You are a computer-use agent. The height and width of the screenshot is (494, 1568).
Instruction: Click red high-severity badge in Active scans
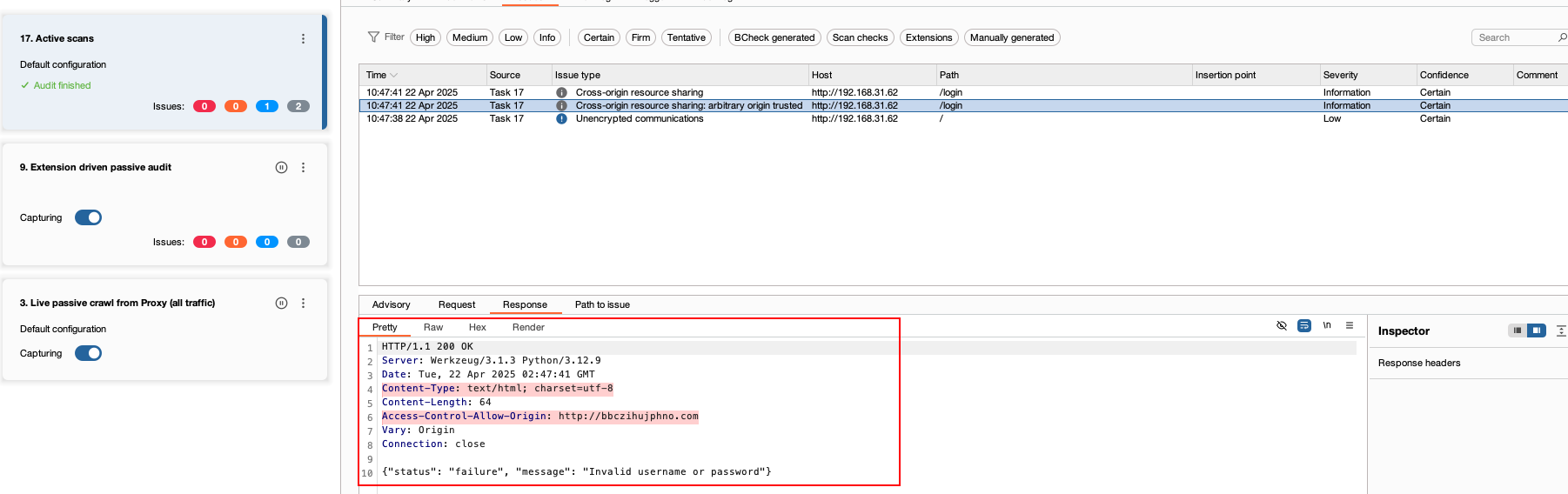tap(204, 106)
